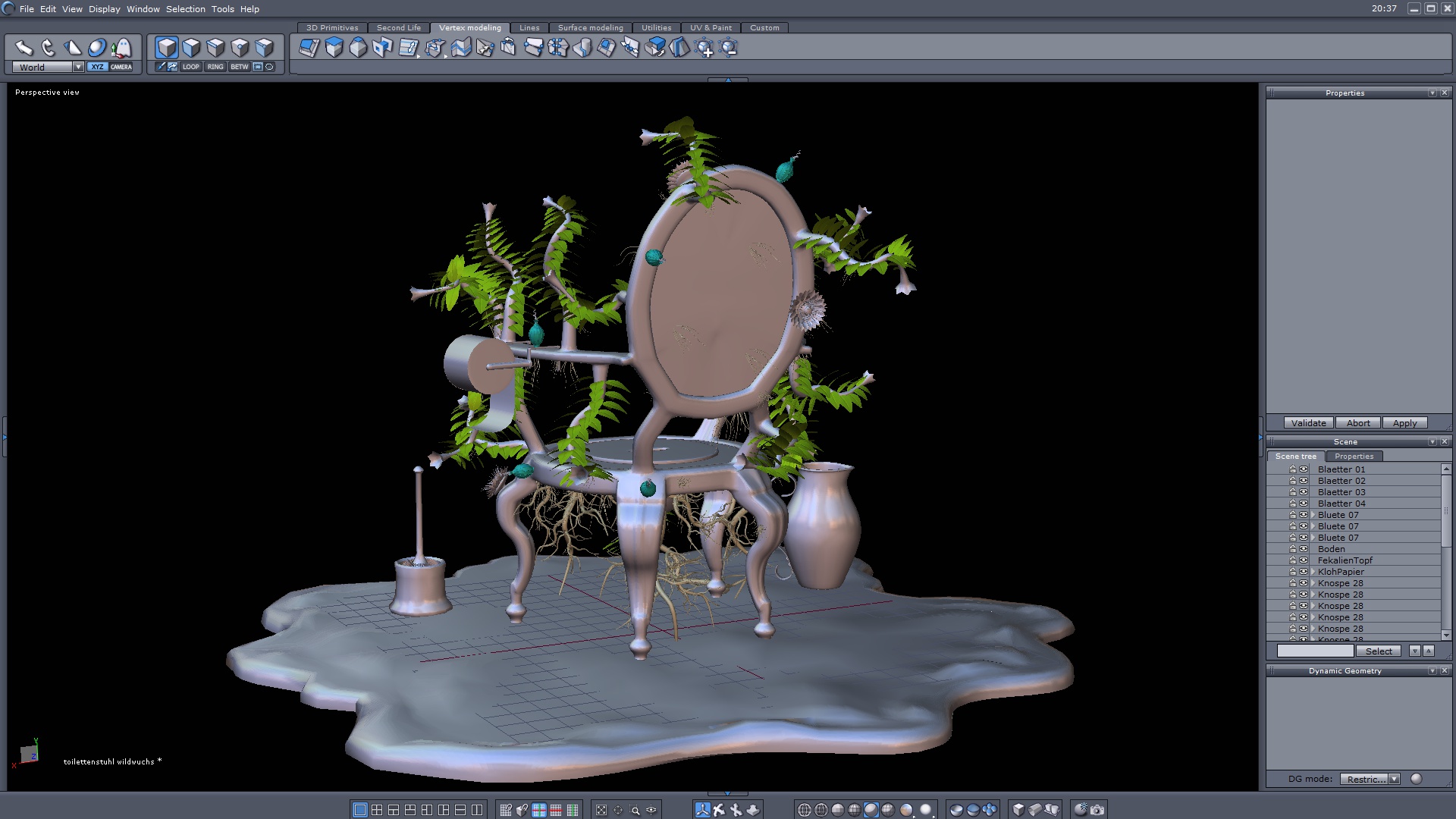Click the wireframe sphere display icon

805,810
